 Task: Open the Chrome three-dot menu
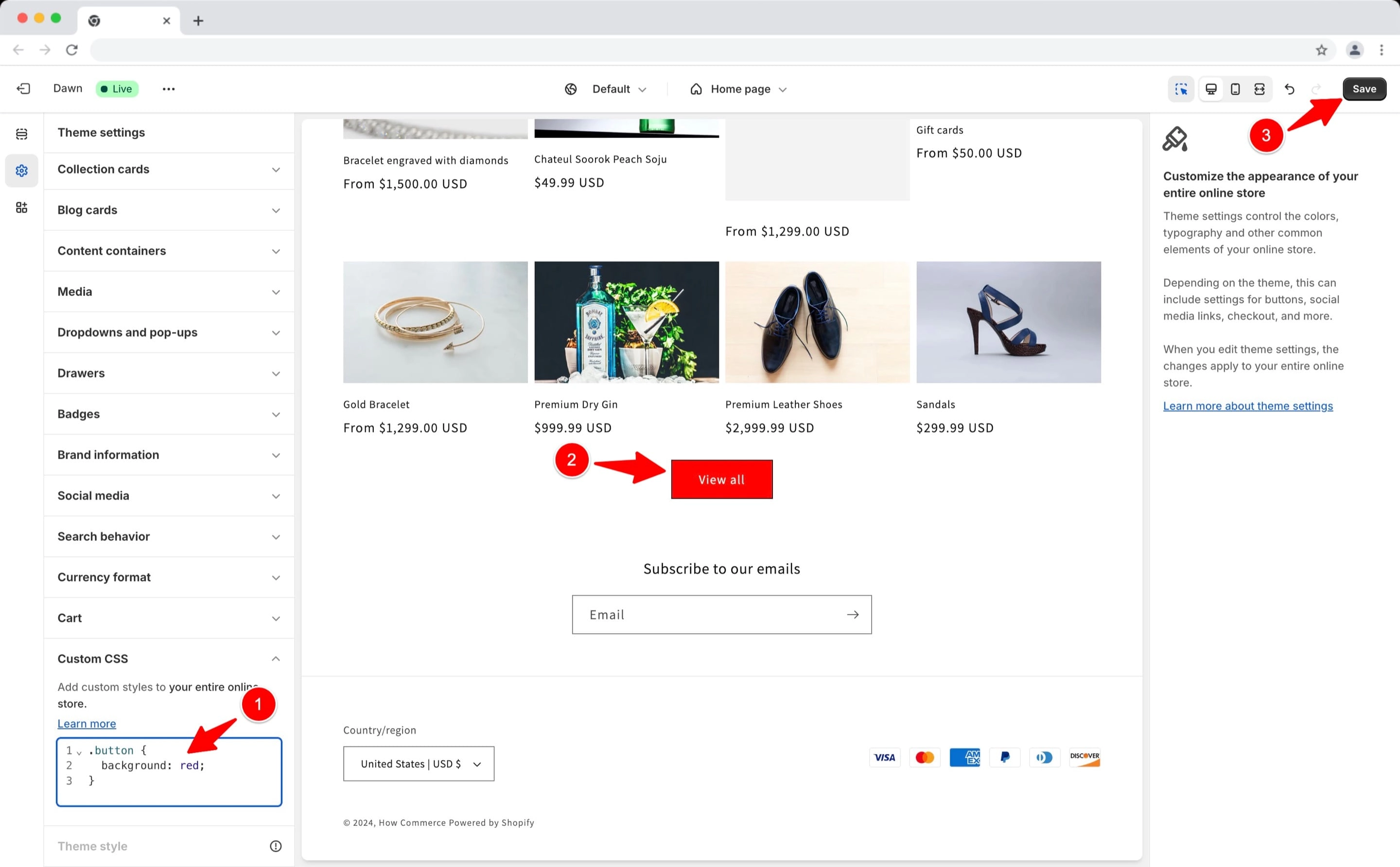pyautogui.click(x=1382, y=50)
